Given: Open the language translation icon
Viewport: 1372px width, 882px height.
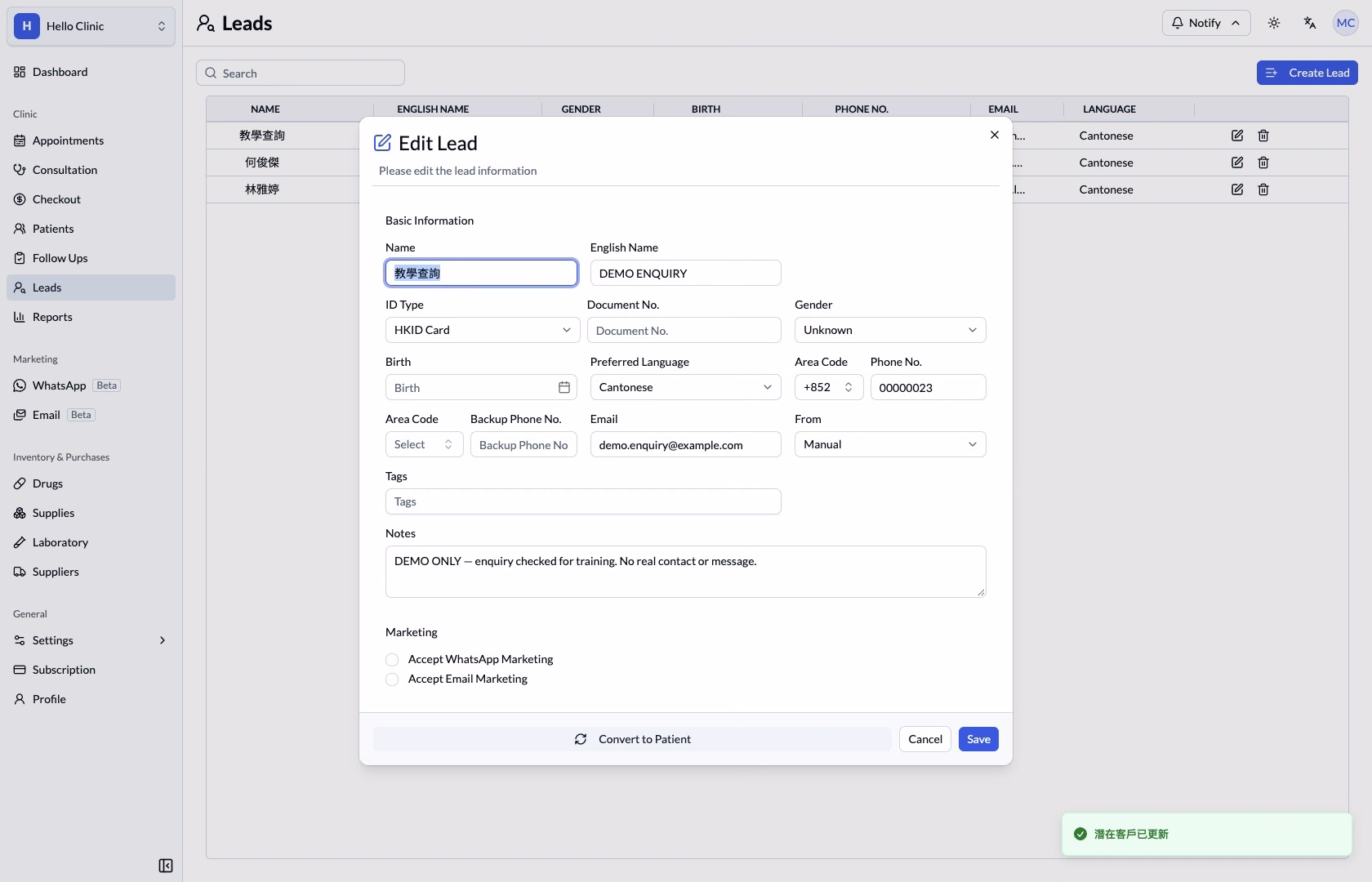Looking at the screenshot, I should [x=1310, y=23].
